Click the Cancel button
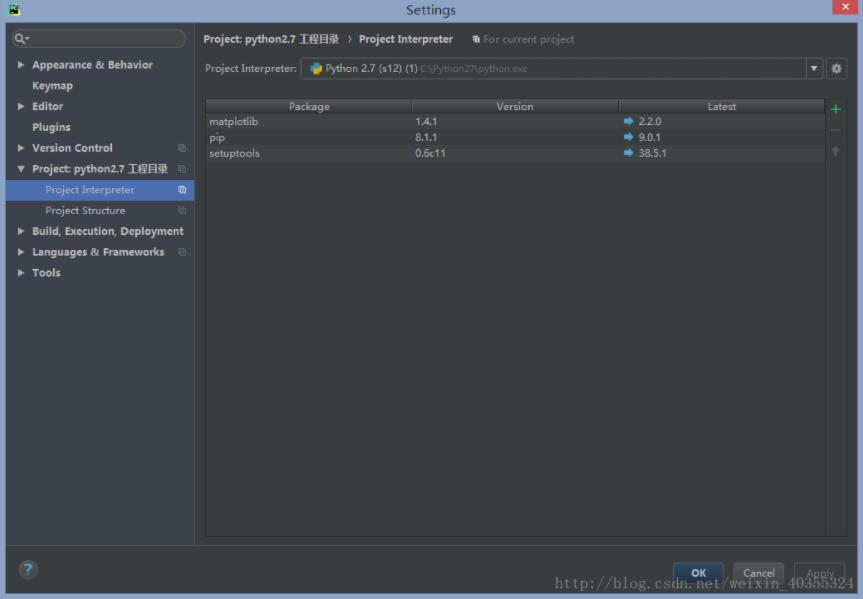The height and width of the screenshot is (599, 863). [x=758, y=572]
